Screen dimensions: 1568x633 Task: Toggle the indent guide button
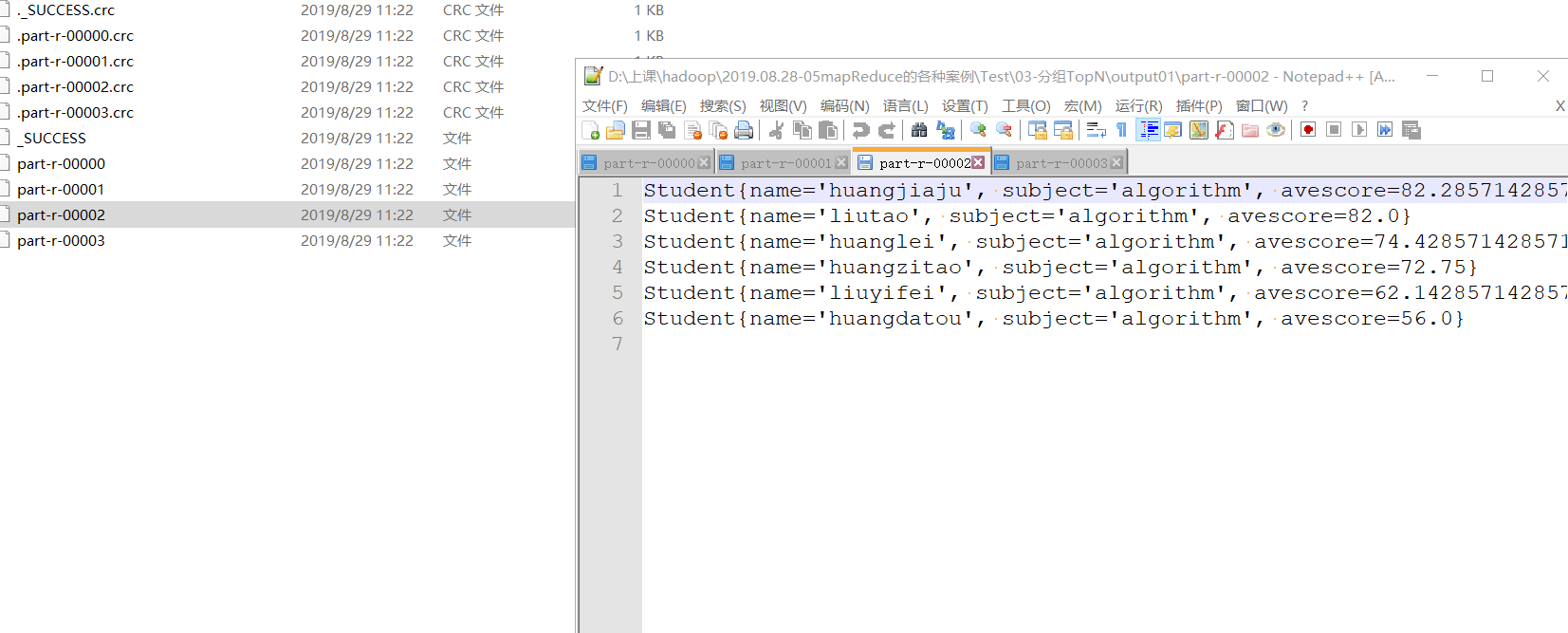[x=1148, y=130]
